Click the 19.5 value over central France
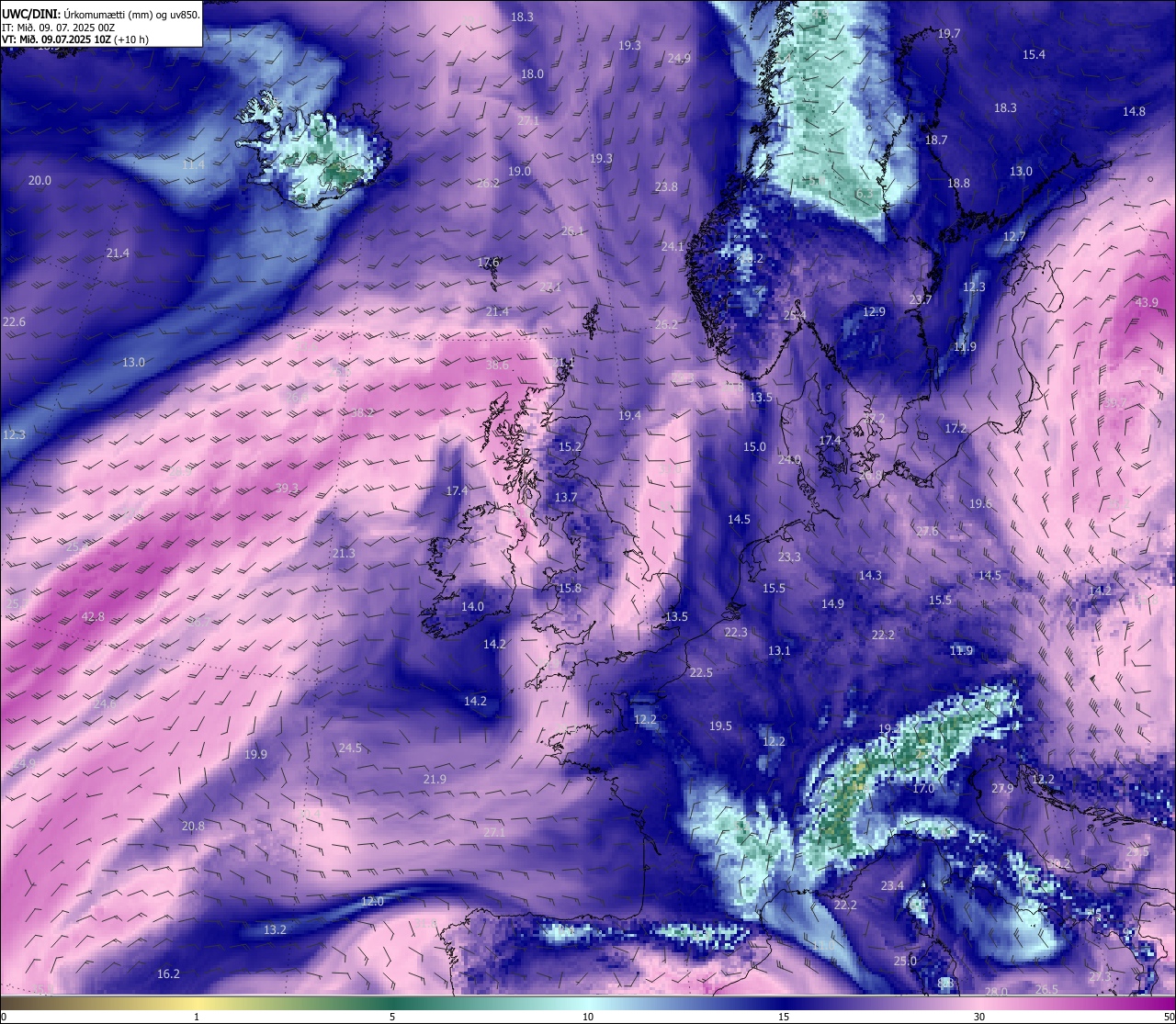Screen dimensions: 1176x1024 coord(720,726)
